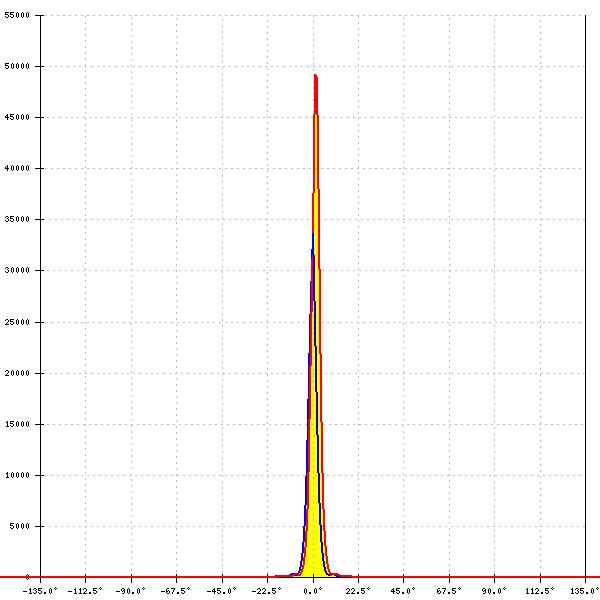The height and width of the screenshot is (600, 600).
Task: Click the -45.0° x-axis label
Action: point(221,591)
